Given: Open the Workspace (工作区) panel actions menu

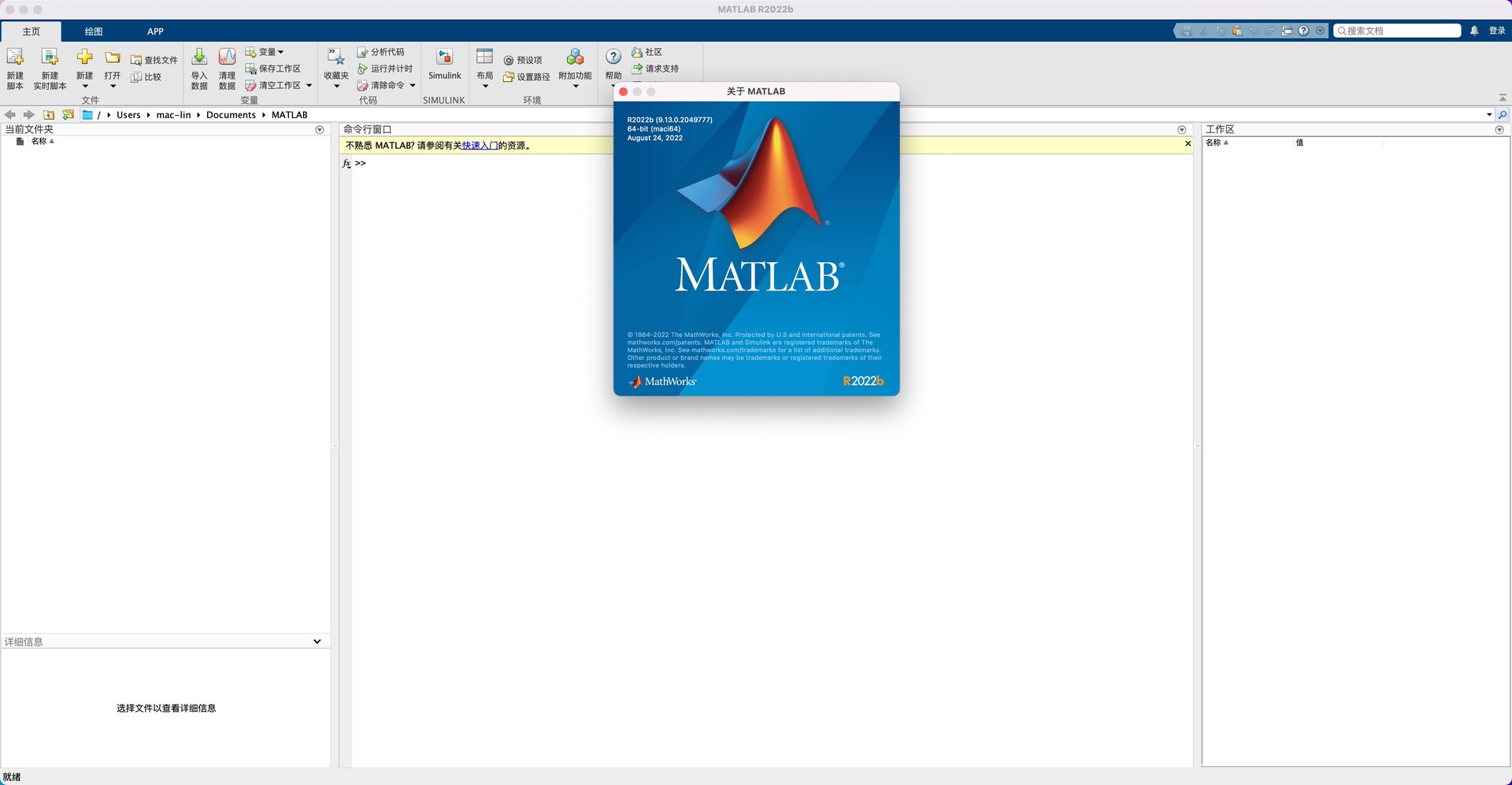Looking at the screenshot, I should pyautogui.click(x=1499, y=130).
